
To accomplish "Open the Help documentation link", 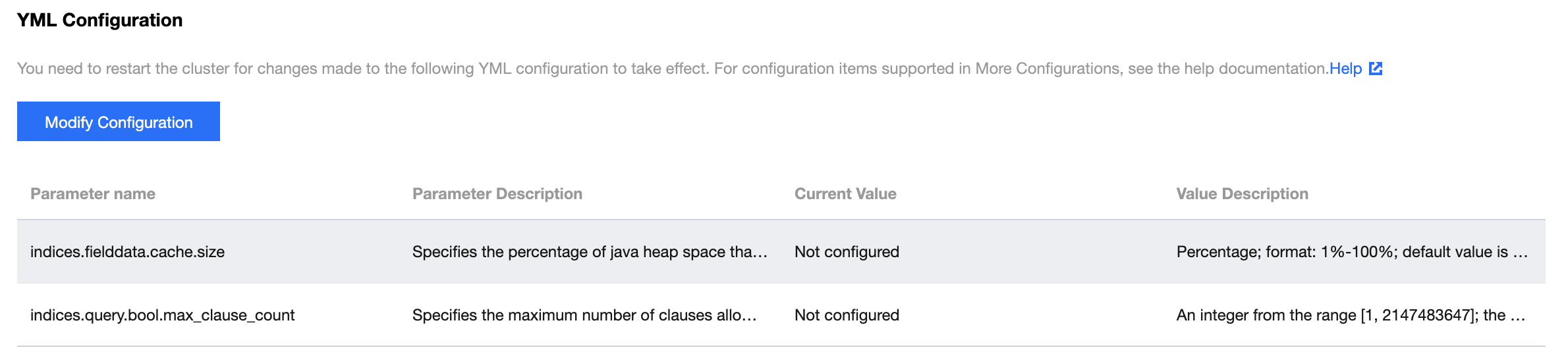I will coord(1345,69).
